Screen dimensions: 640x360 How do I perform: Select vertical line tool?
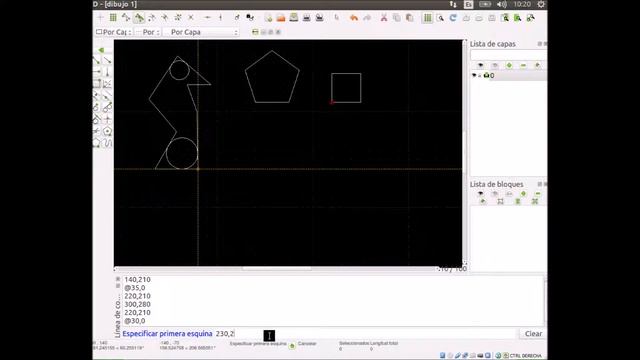pyautogui.click(x=107, y=72)
